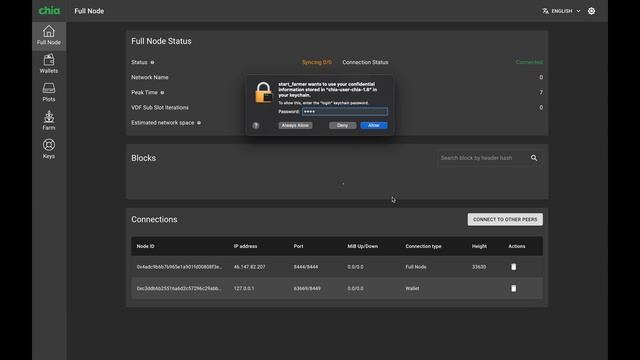Viewport: 640px width, 360px height.
Task: Click the Status info tooltip icon
Action: click(153, 62)
